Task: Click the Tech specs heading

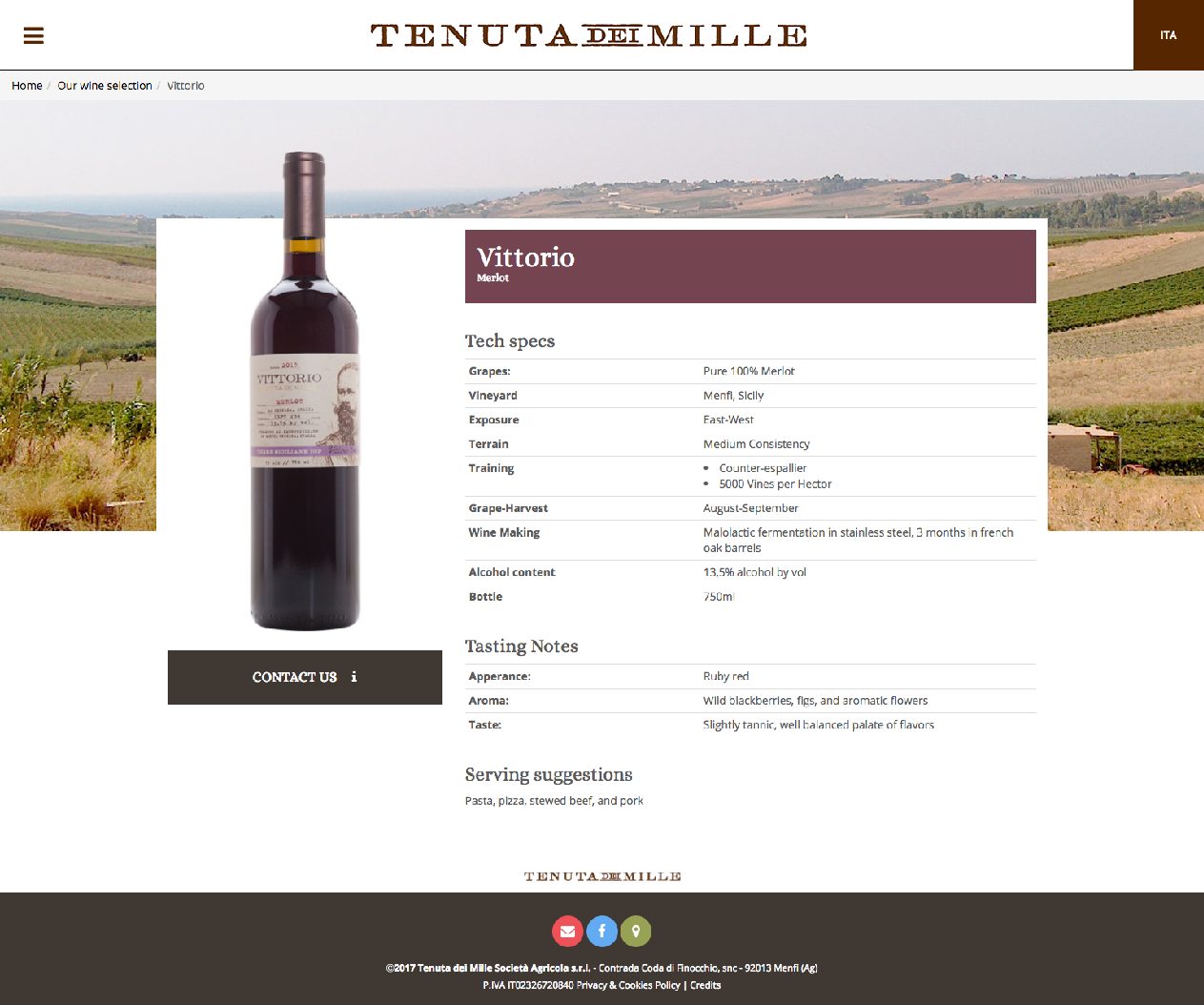Action: [510, 341]
